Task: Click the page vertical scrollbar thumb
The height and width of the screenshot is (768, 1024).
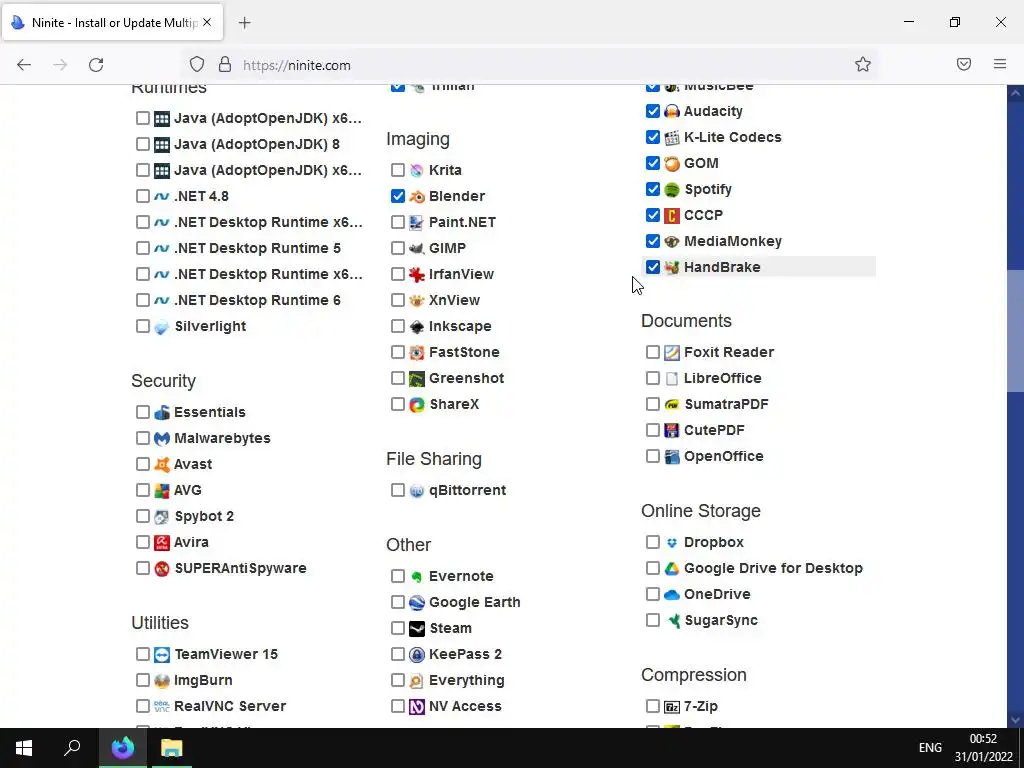Action: (x=1015, y=331)
